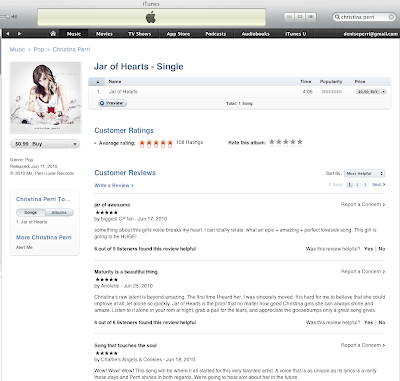The image size is (400, 381).
Task: Click the Music breadcrumb link
Action: (x=17, y=49)
